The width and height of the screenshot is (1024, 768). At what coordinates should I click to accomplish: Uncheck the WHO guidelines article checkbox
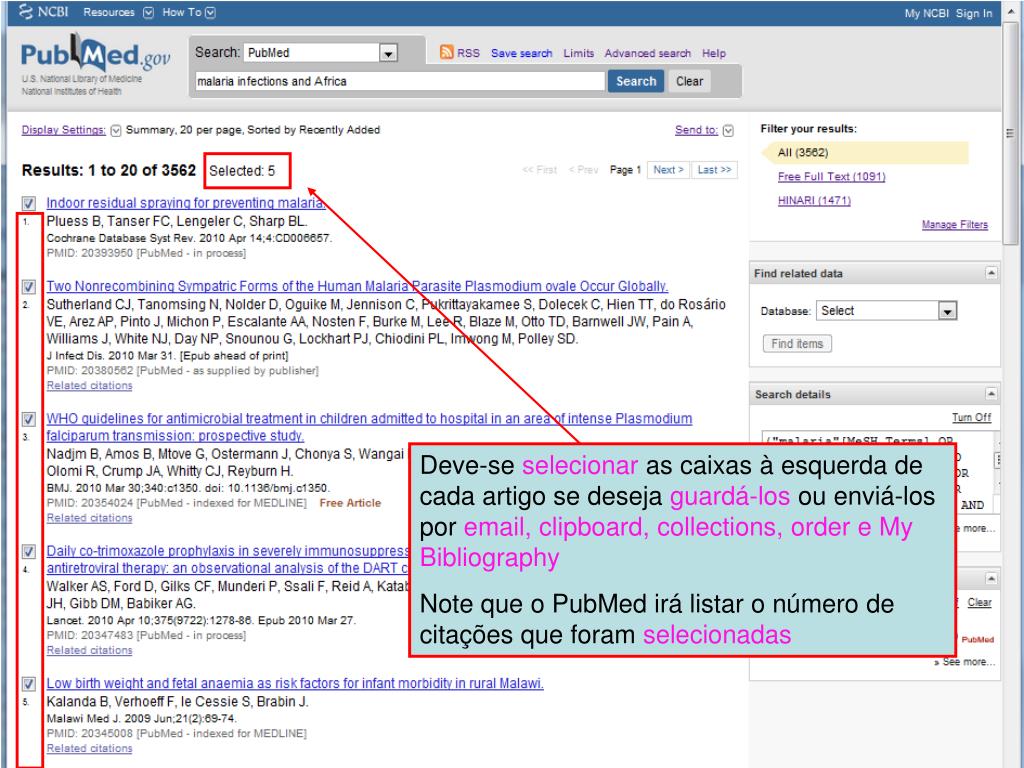tap(29, 419)
